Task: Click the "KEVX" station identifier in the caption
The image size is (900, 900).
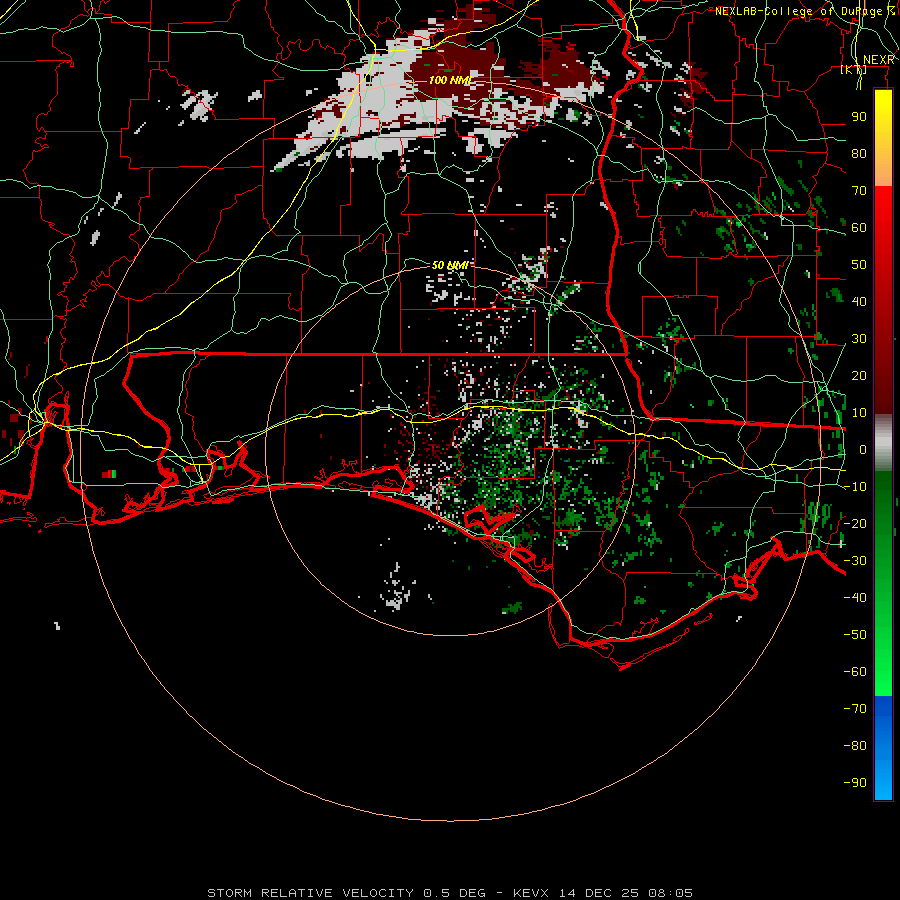Action: [531, 893]
